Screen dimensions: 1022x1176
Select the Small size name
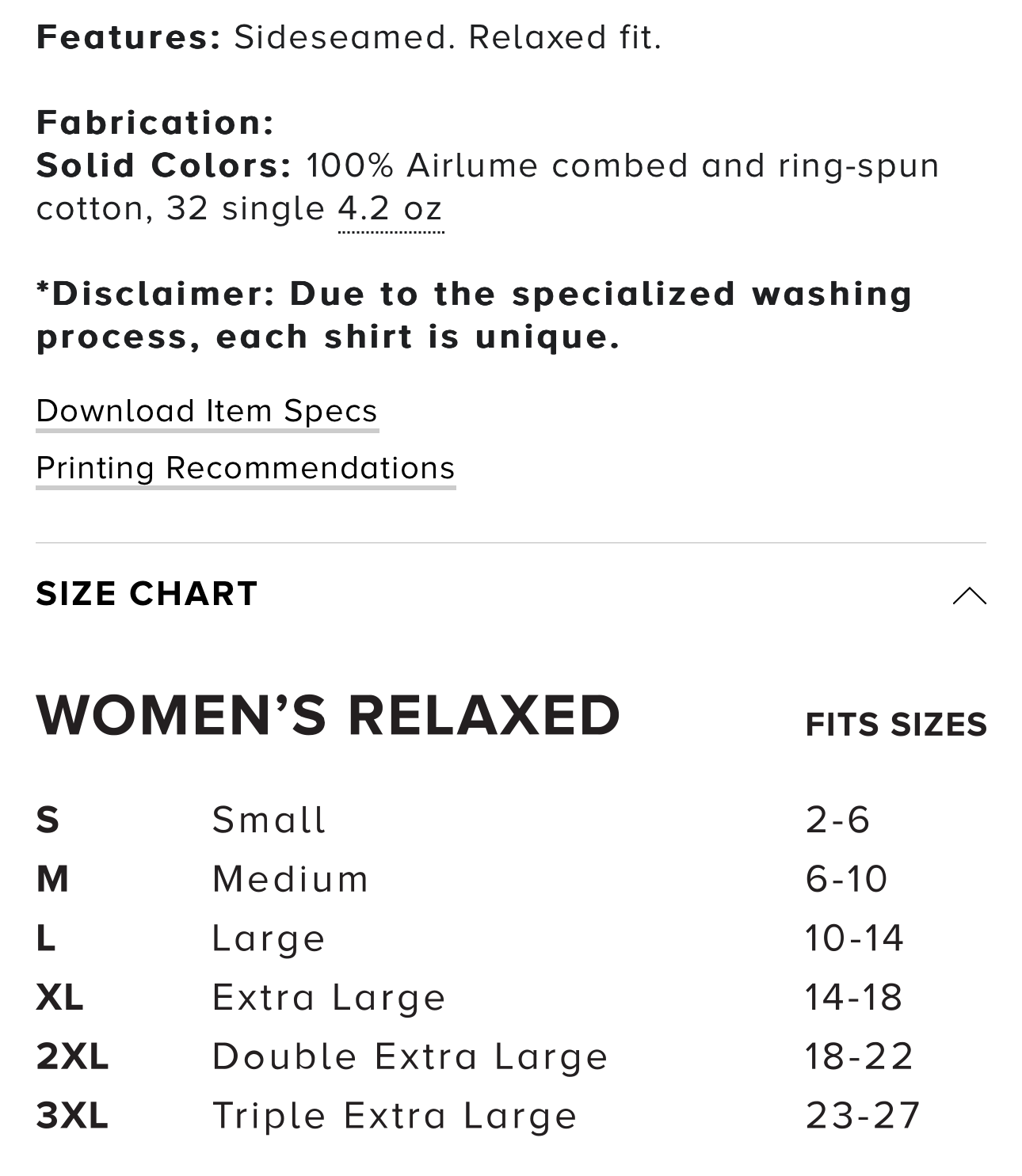pyautogui.click(x=269, y=820)
